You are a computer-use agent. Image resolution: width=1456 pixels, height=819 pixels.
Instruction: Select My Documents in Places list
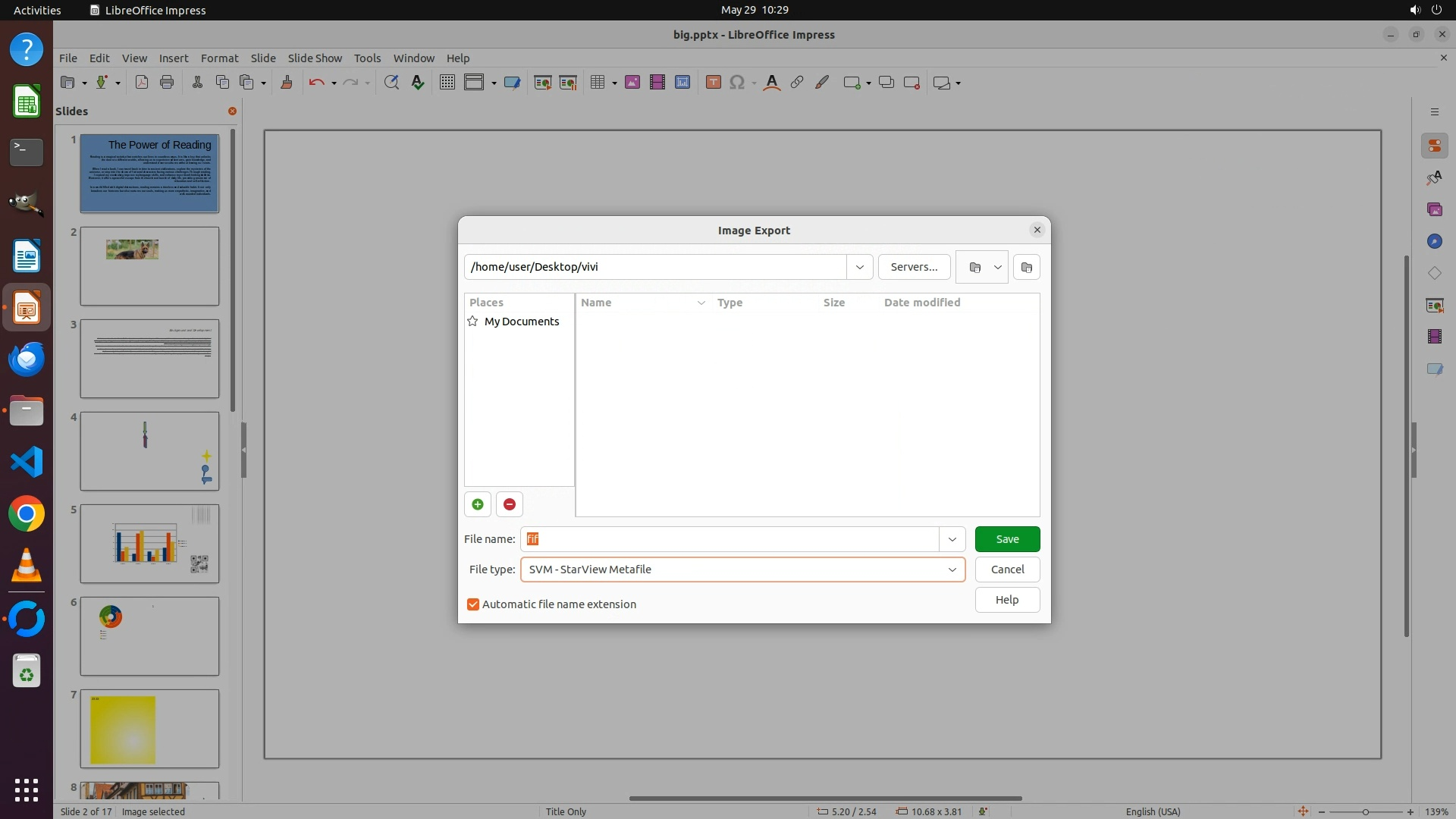tap(521, 322)
